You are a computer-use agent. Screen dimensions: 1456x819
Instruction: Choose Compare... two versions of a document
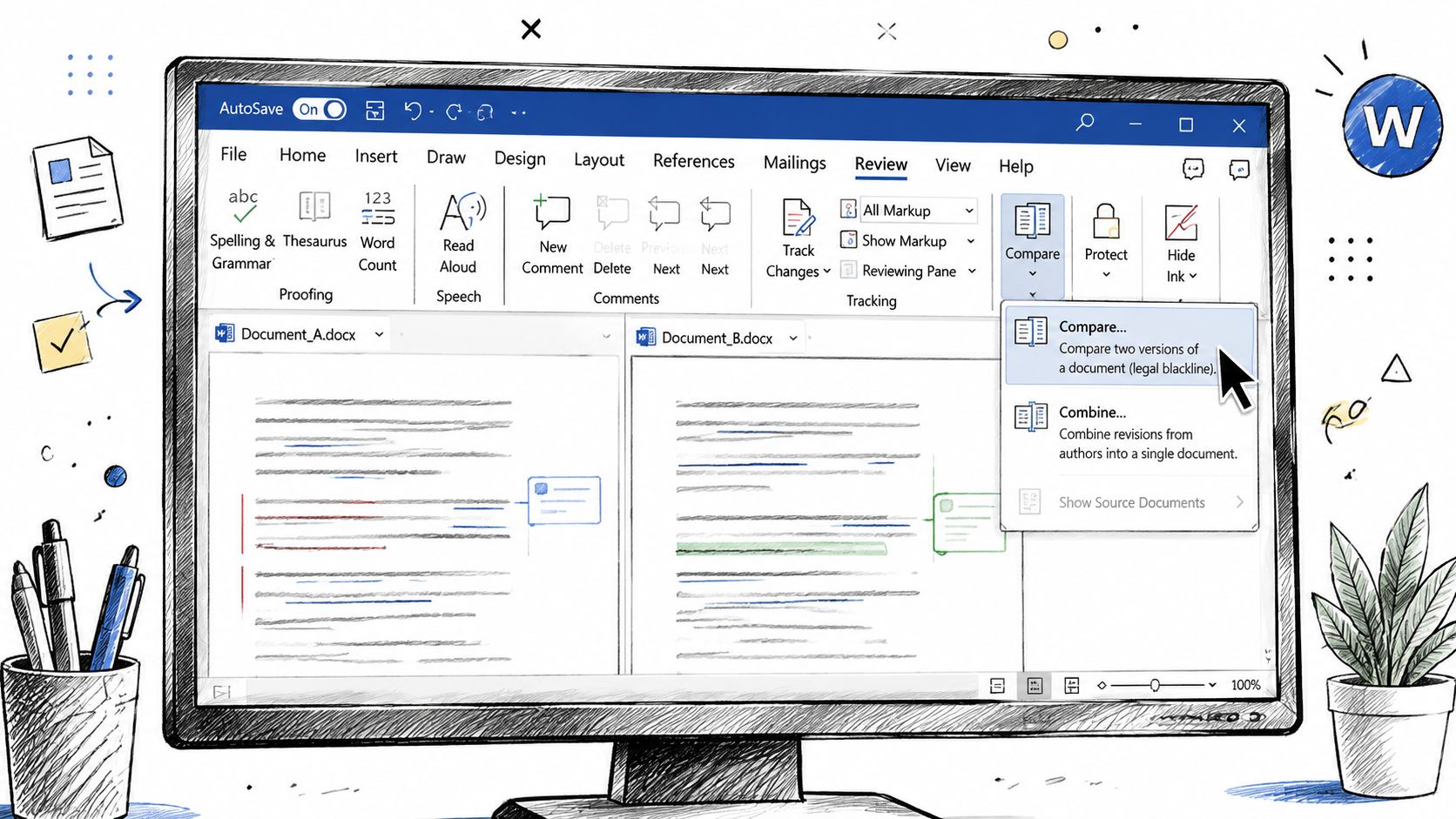1129,346
